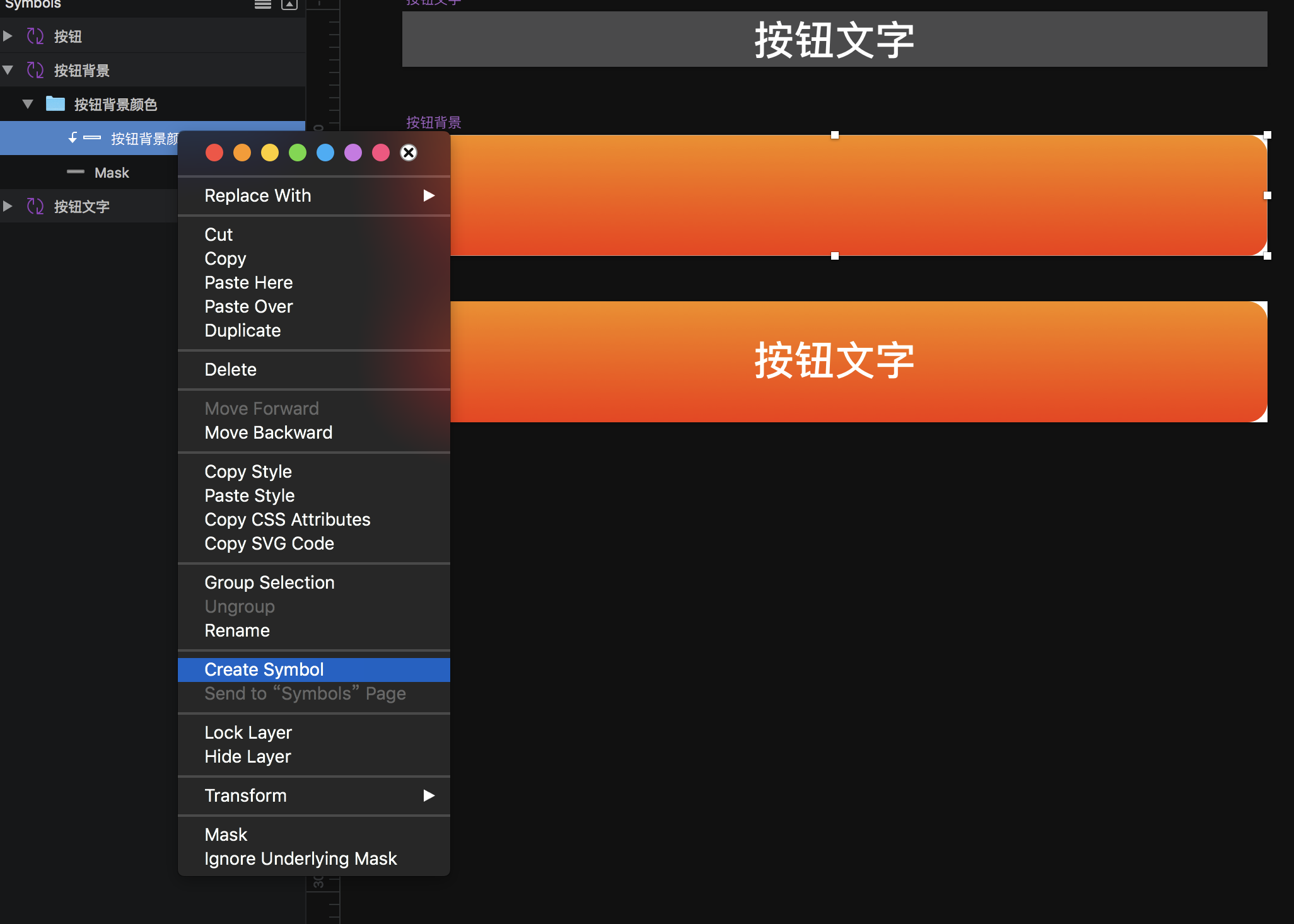Click the remove color tag X icon
Image resolution: width=1294 pixels, height=924 pixels.
pos(409,153)
